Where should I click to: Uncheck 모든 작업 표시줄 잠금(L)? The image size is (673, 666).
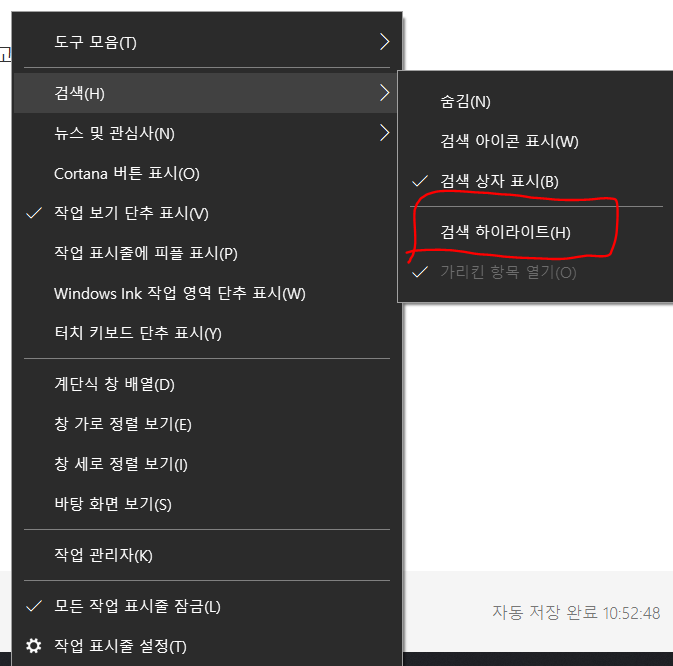(207, 606)
